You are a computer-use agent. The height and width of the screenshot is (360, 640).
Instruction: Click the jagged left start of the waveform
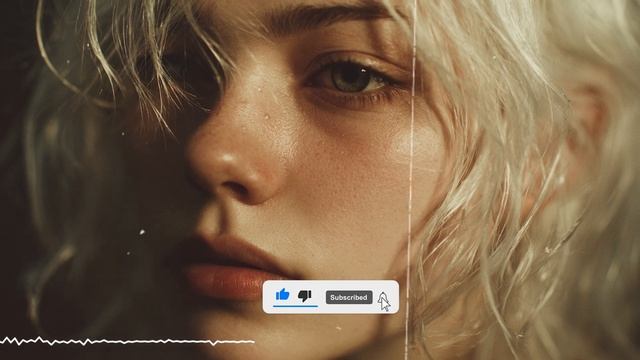click(24, 341)
